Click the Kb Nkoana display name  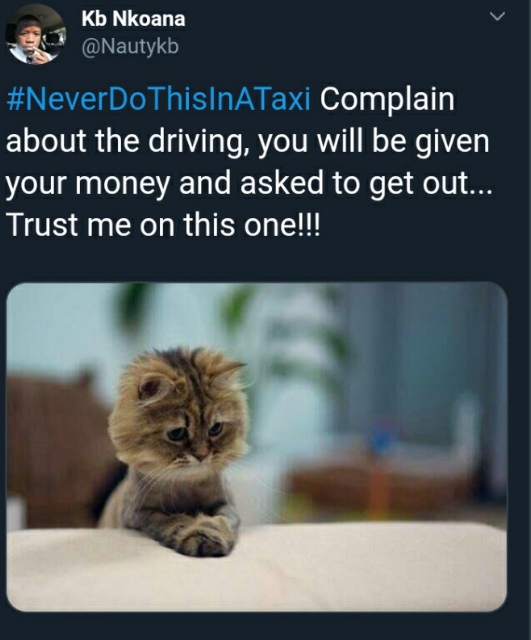pyautogui.click(x=133, y=19)
